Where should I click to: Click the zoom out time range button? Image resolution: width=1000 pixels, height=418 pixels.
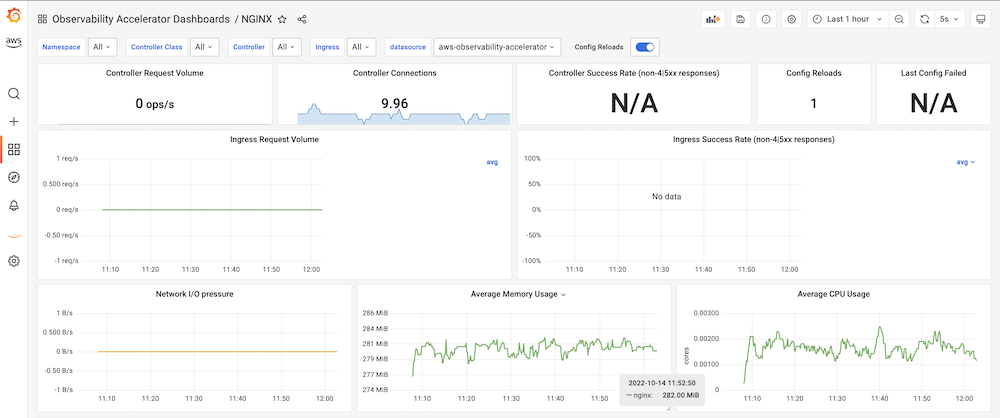[x=899, y=19]
